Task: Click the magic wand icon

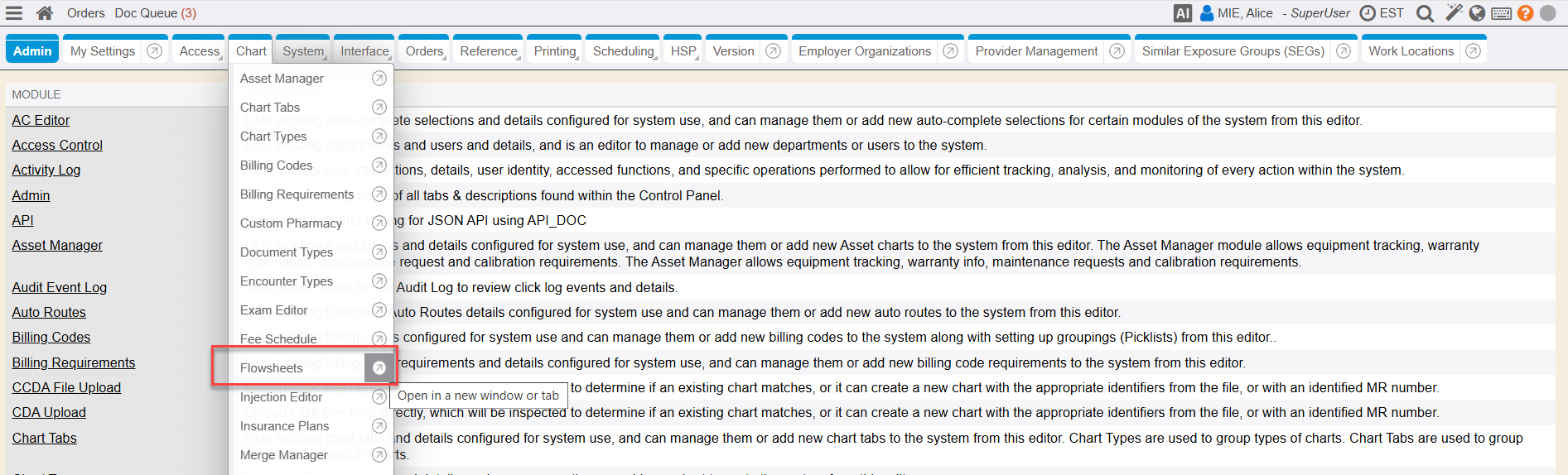Action: (x=1453, y=12)
